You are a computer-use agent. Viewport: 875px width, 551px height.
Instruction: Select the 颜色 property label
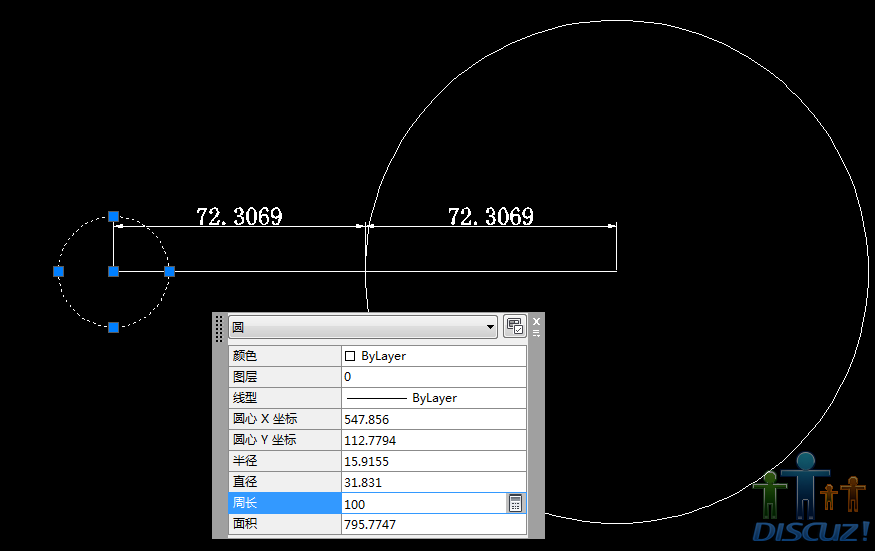click(x=285, y=356)
